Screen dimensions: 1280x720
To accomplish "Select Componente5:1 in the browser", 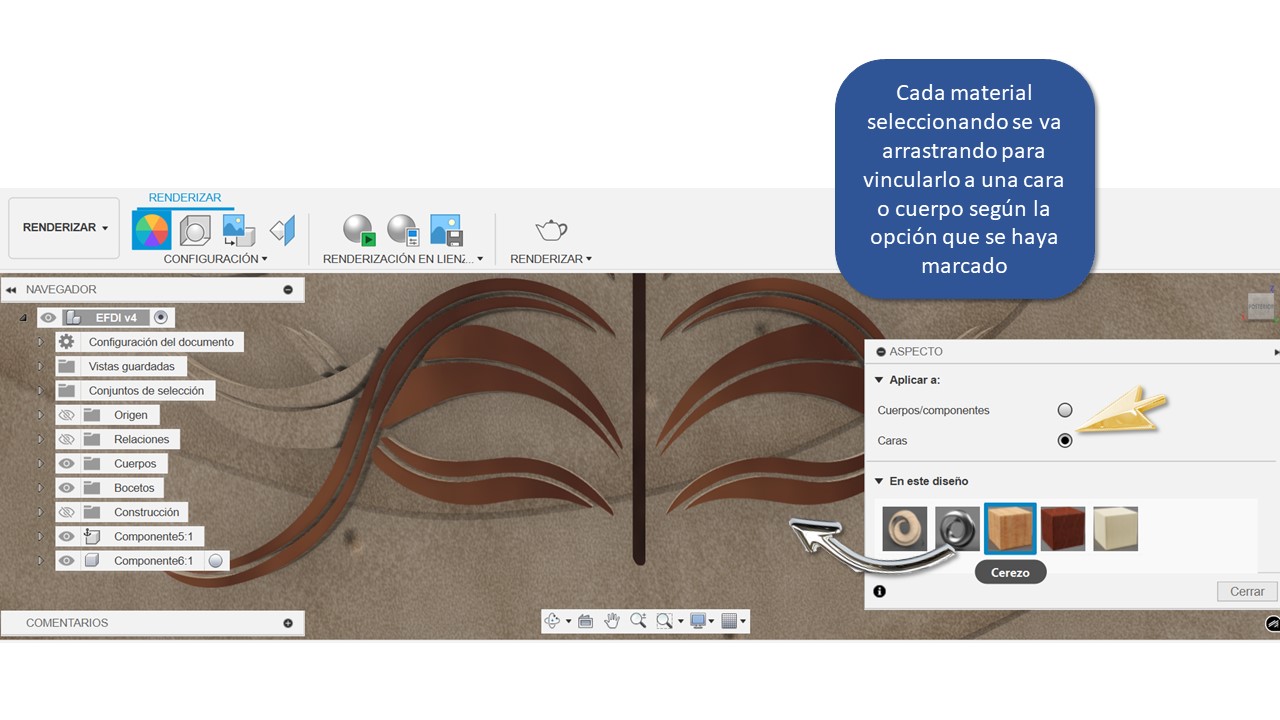I will pos(153,537).
